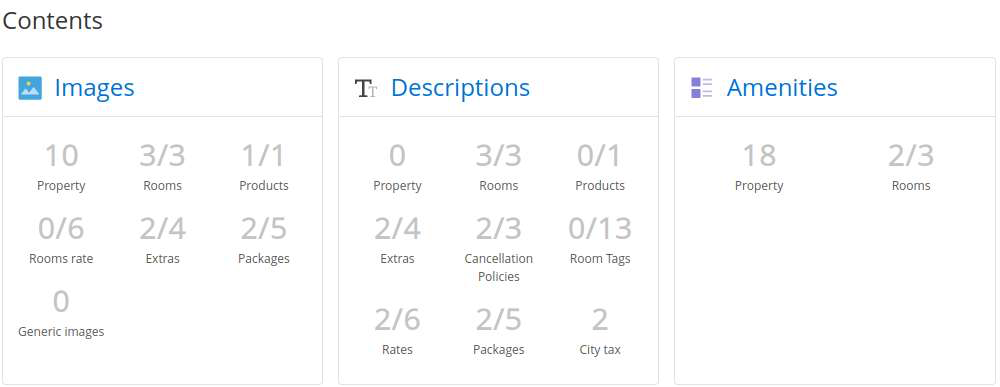Select Rooms rate 0/6 in Images
The height and width of the screenshot is (387, 1000).
tap(61, 240)
